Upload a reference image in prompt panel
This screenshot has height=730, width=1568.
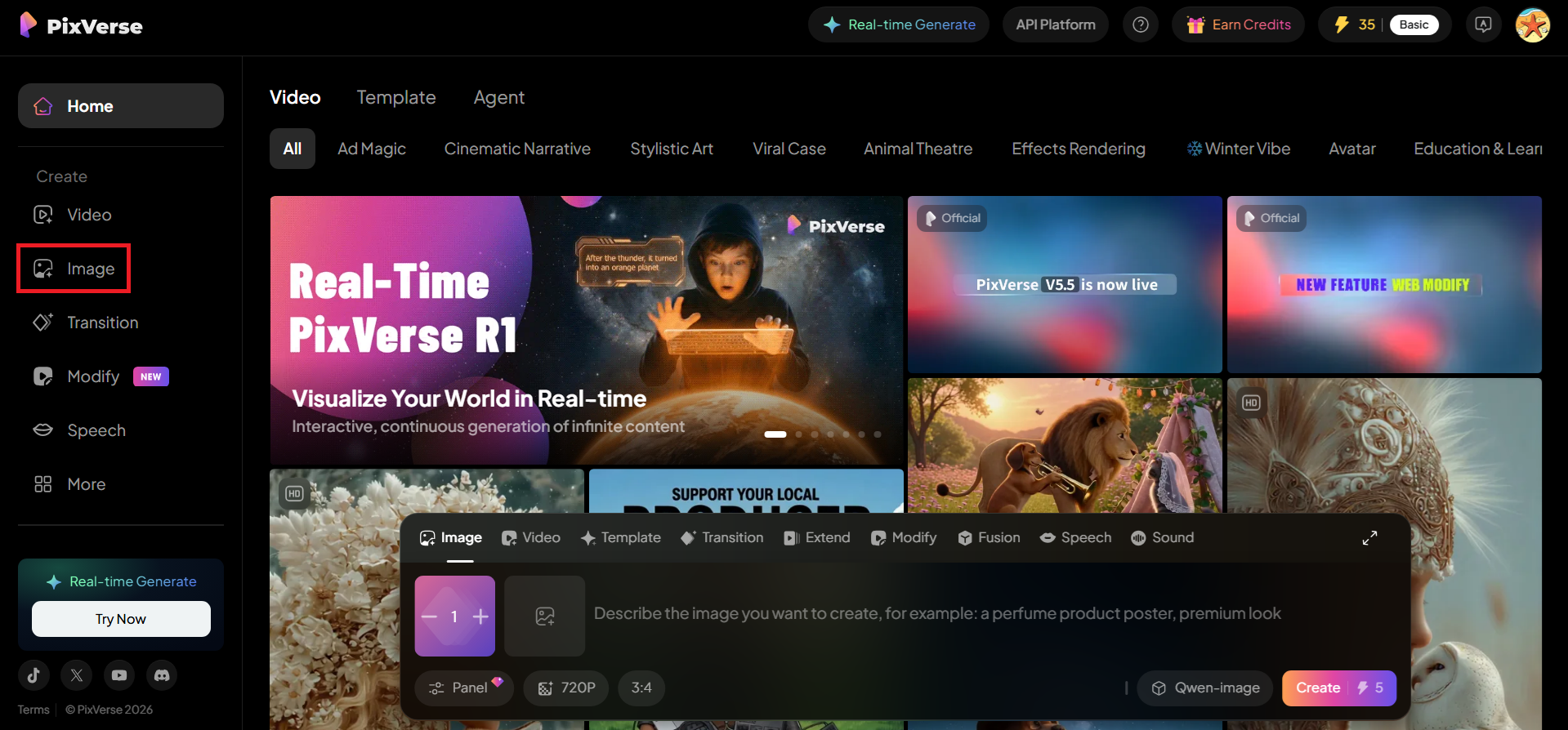coord(545,616)
